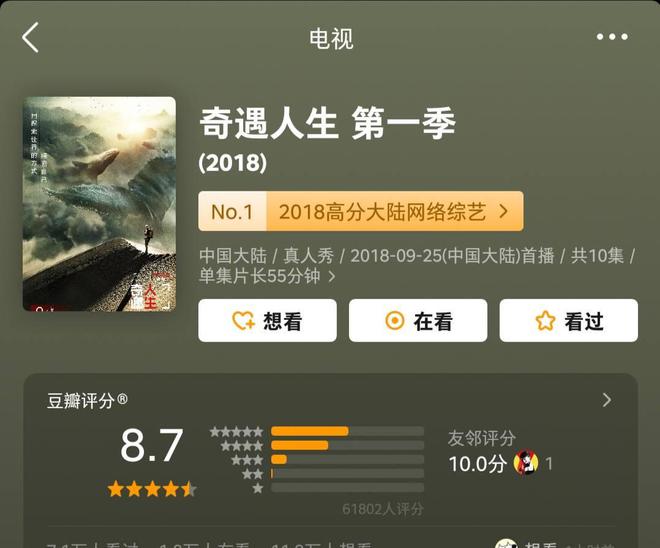Tap the five-star rating distribution bar

point(347,431)
